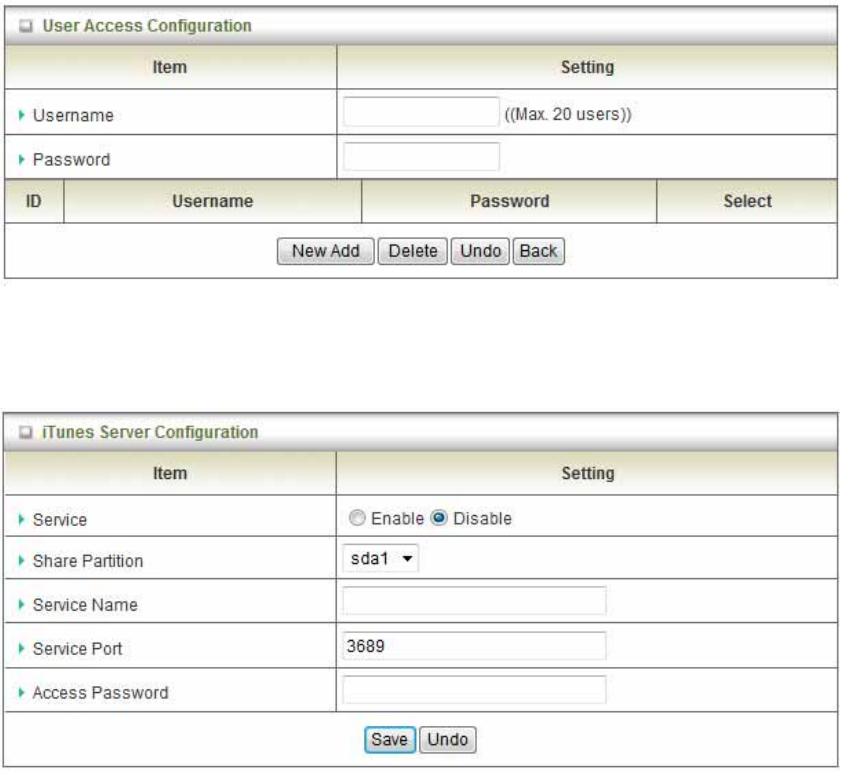841x773 pixels.
Task: Click the (Max. 20 users) note
Action: (568, 114)
